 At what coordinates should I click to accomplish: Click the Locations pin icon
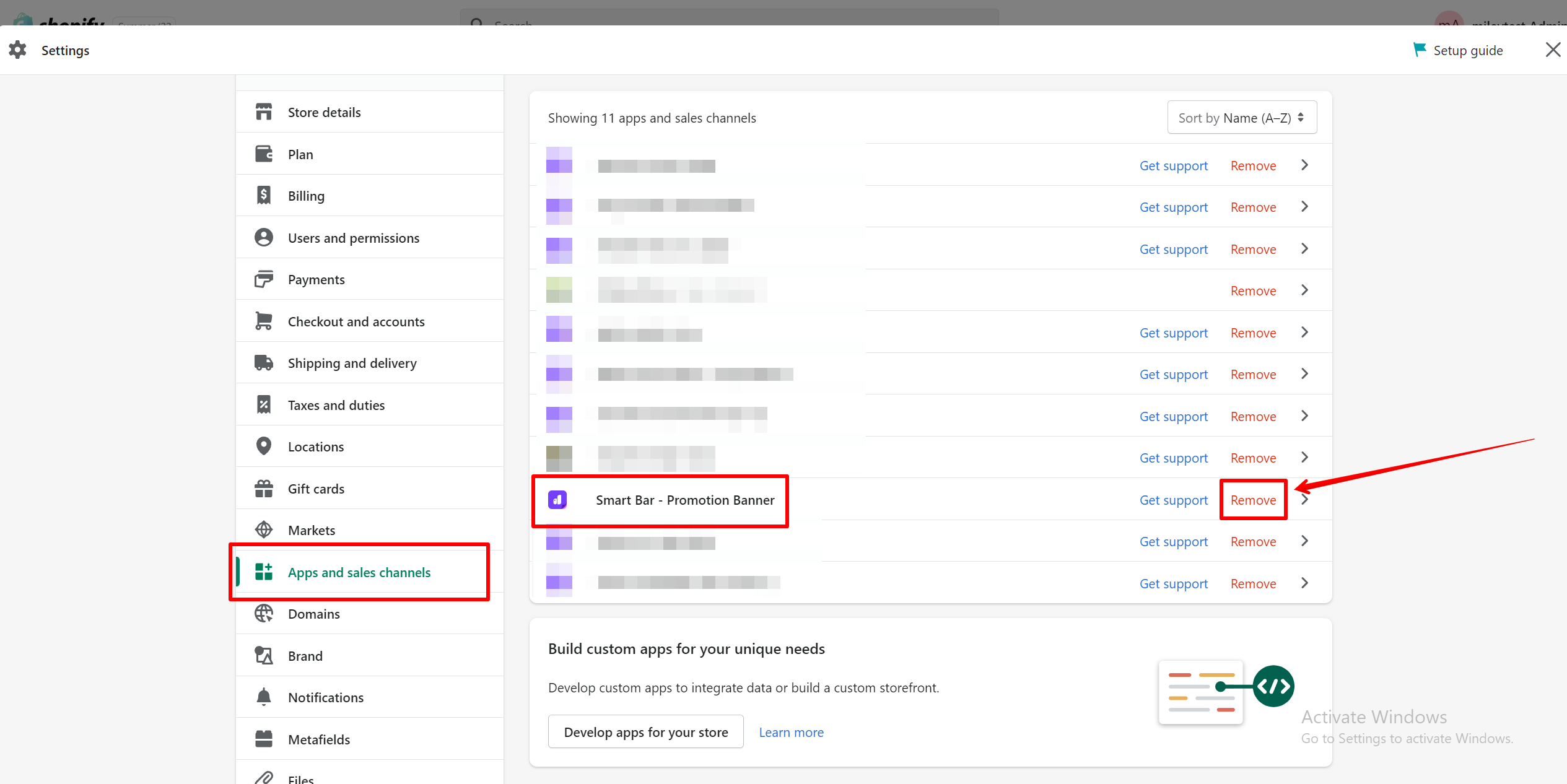point(264,446)
